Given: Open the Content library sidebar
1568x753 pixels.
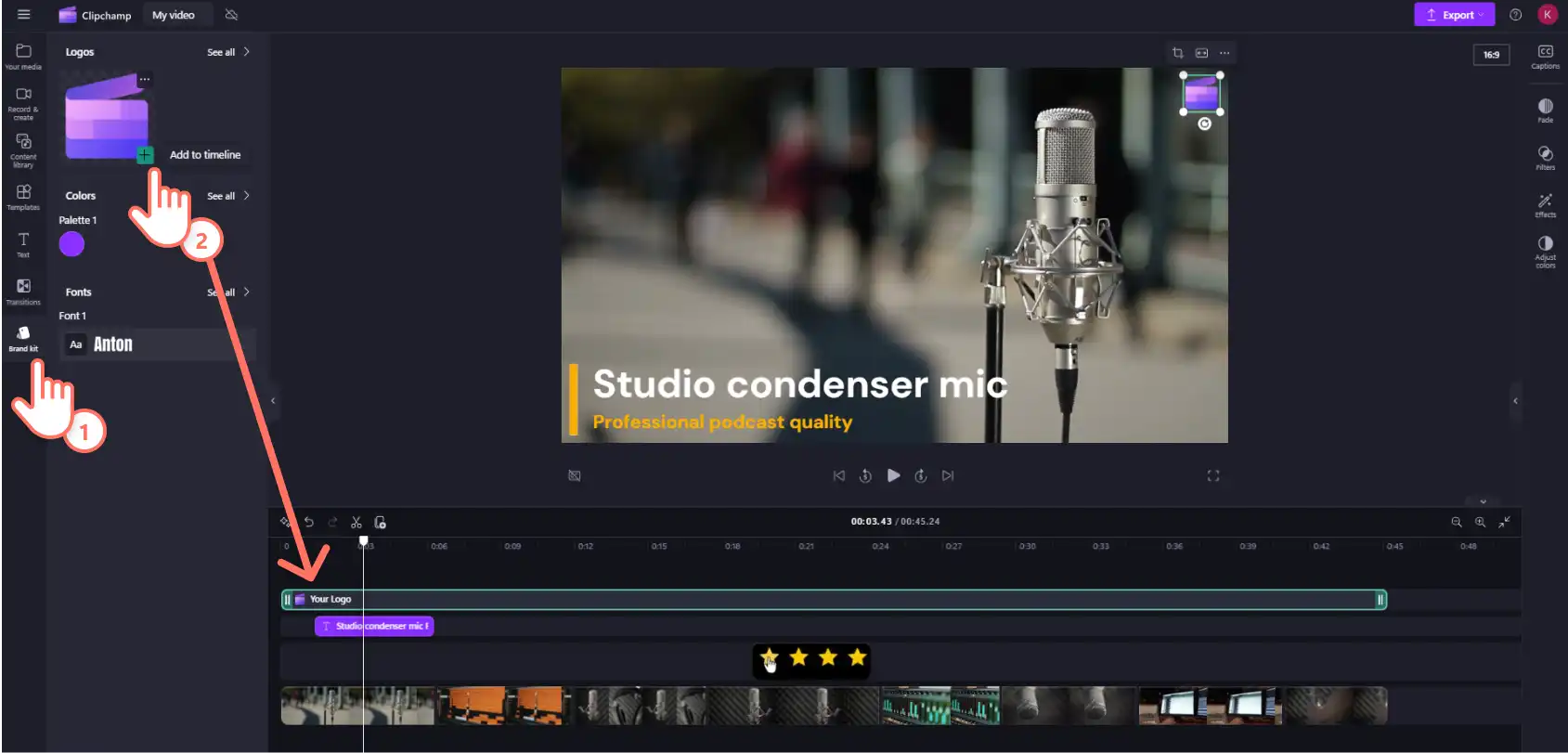Looking at the screenshot, I should [x=23, y=149].
